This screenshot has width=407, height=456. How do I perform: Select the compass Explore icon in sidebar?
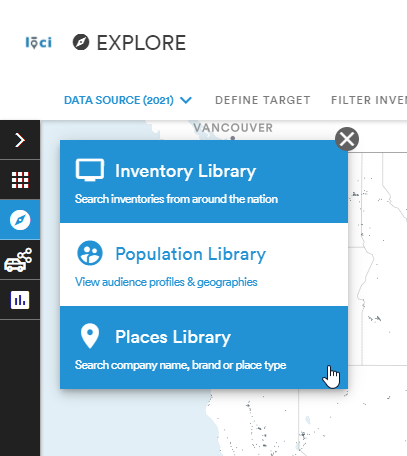click(20, 220)
